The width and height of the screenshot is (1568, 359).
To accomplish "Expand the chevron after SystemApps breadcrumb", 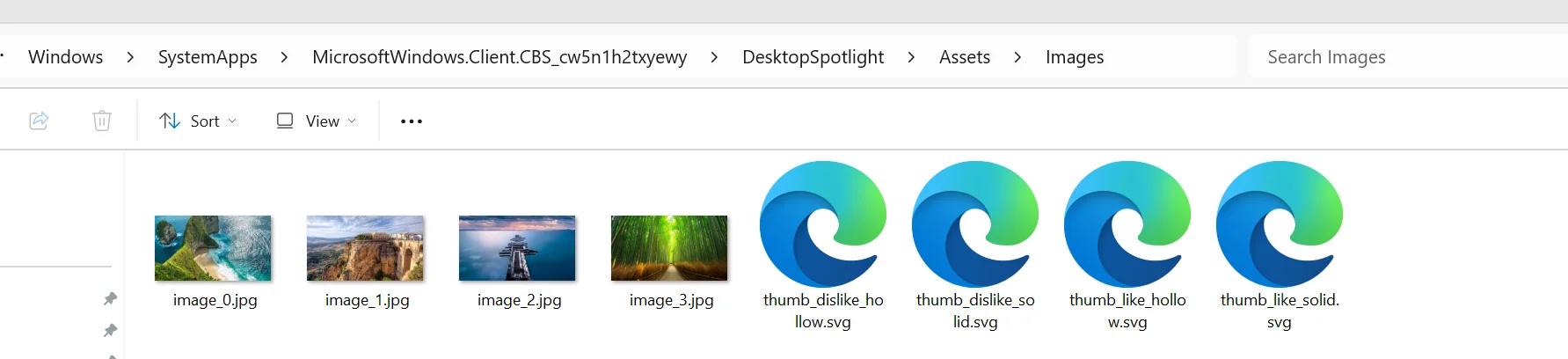I will tap(284, 57).
